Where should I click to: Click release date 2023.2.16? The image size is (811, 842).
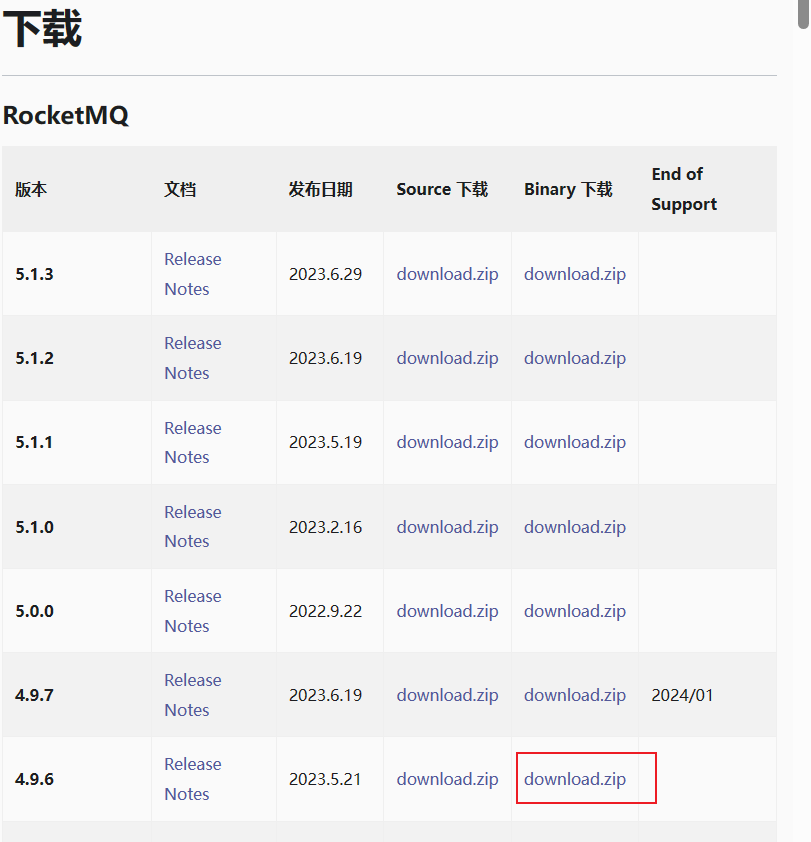point(325,527)
